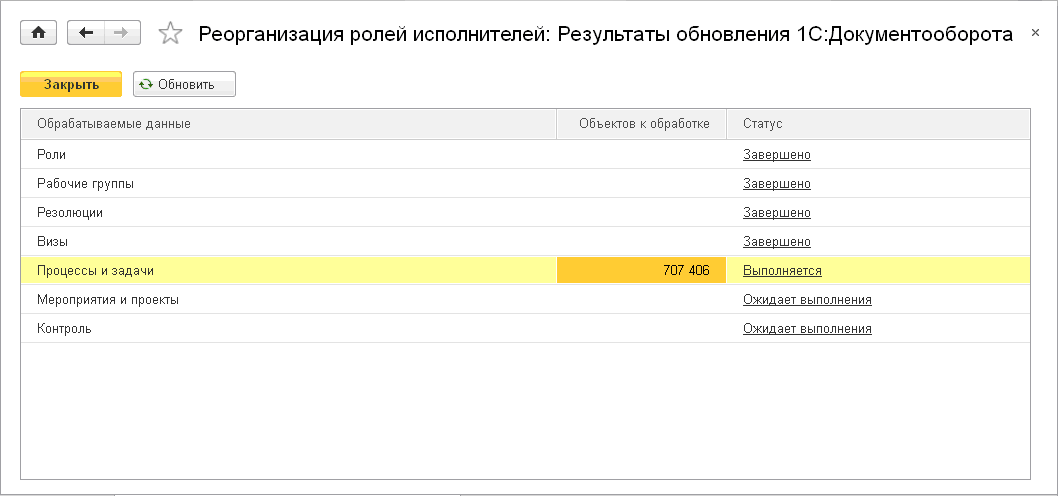
Task: Go back with the left arrow
Action: pos(86,33)
